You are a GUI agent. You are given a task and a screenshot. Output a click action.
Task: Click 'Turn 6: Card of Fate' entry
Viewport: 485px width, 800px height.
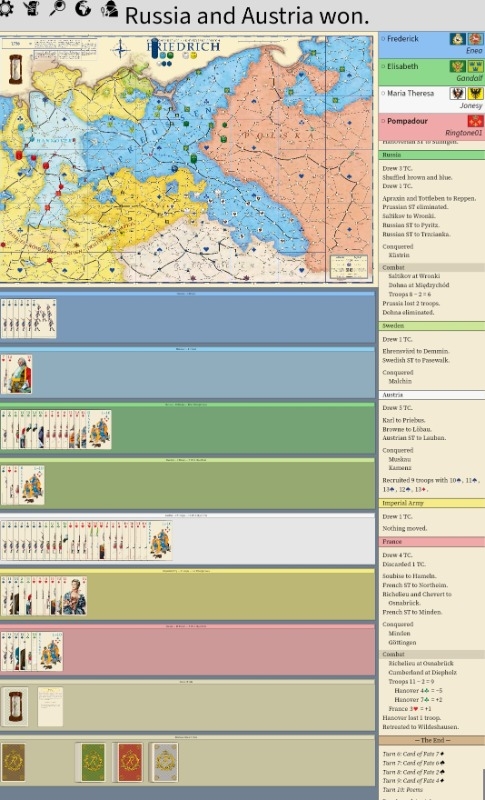tap(413, 754)
